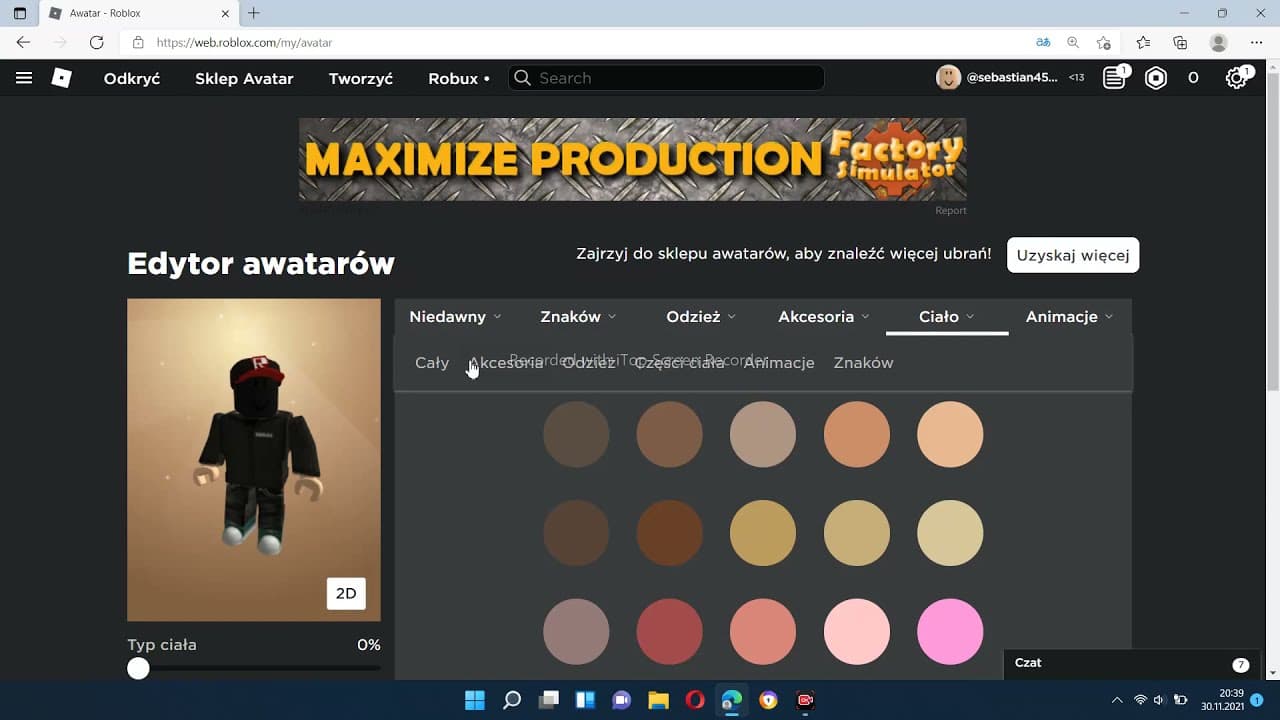The height and width of the screenshot is (720, 1280).
Task: Open the @sebastian45 profile link
Action: pyautogui.click(x=1012, y=78)
